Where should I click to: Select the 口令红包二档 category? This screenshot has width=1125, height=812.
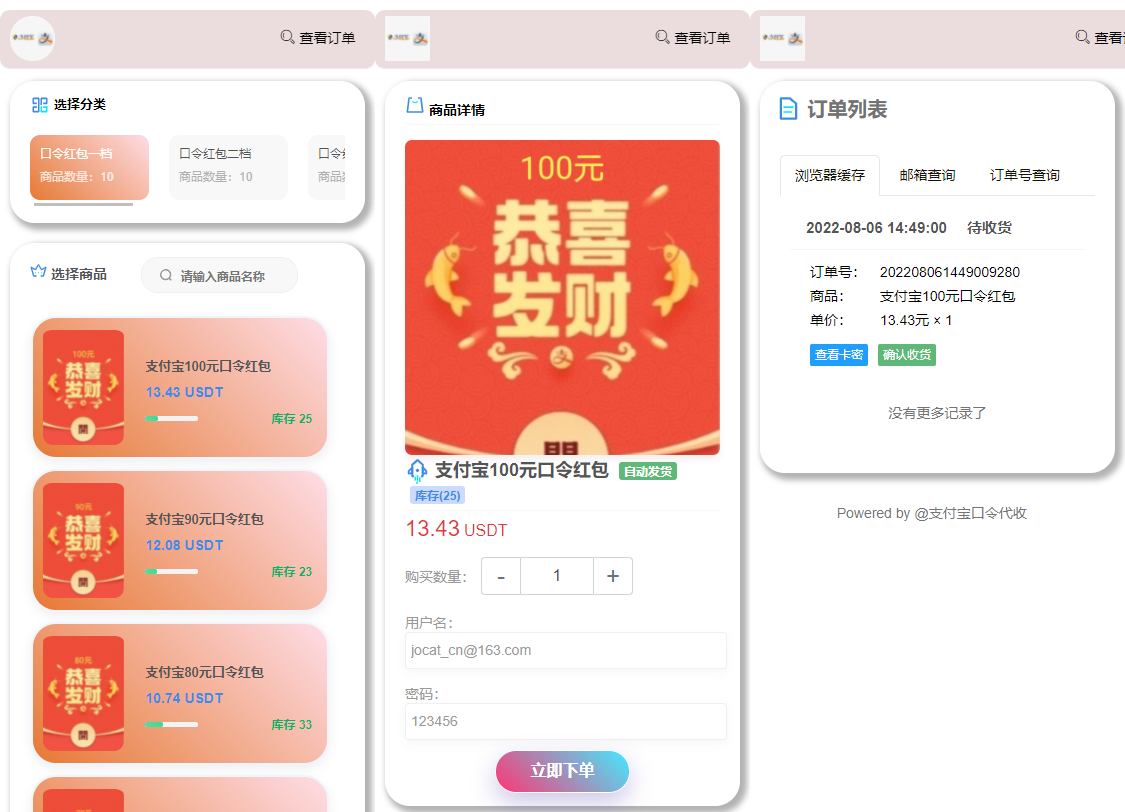coord(228,167)
